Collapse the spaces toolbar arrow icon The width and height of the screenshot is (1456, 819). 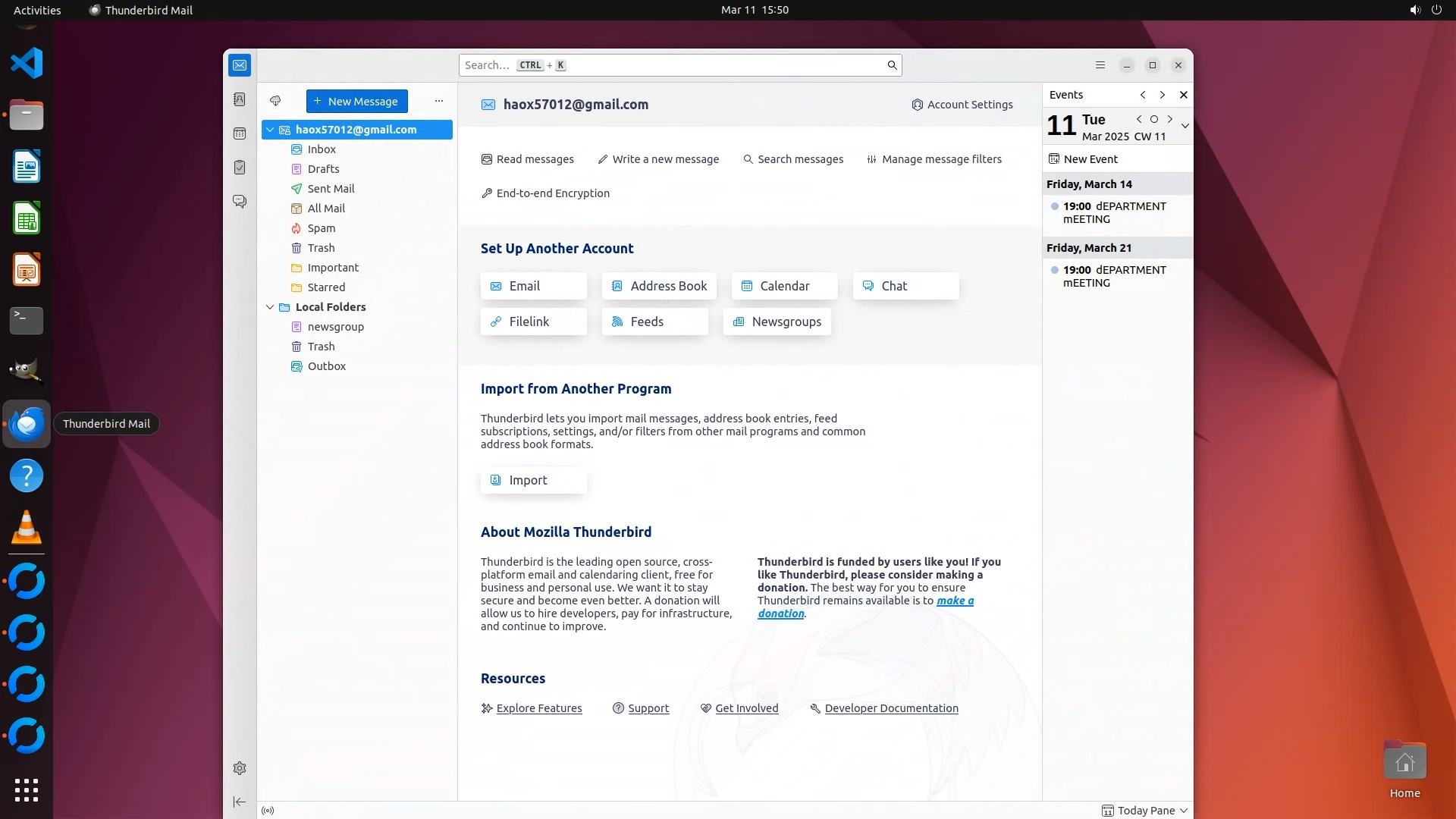point(240,802)
